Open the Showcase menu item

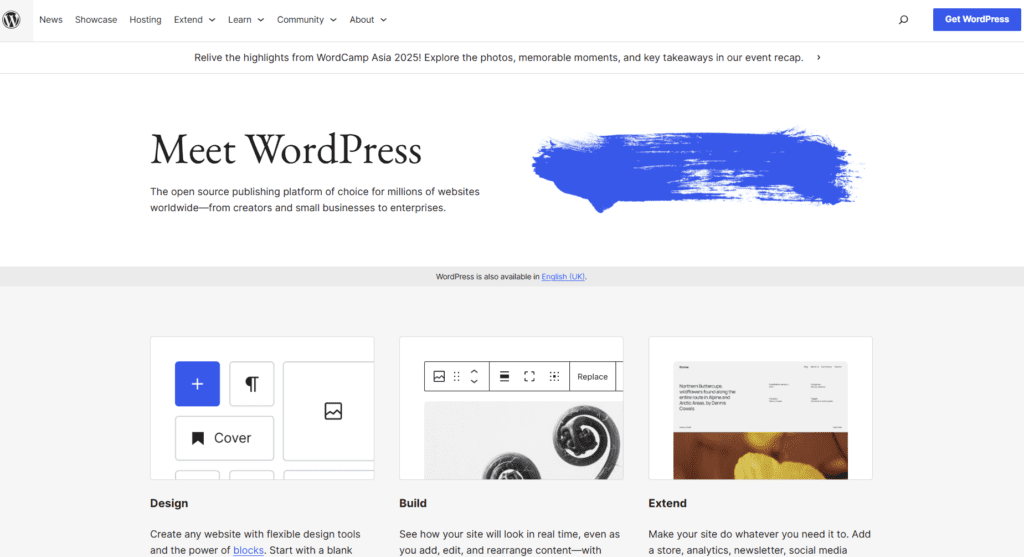click(x=96, y=20)
